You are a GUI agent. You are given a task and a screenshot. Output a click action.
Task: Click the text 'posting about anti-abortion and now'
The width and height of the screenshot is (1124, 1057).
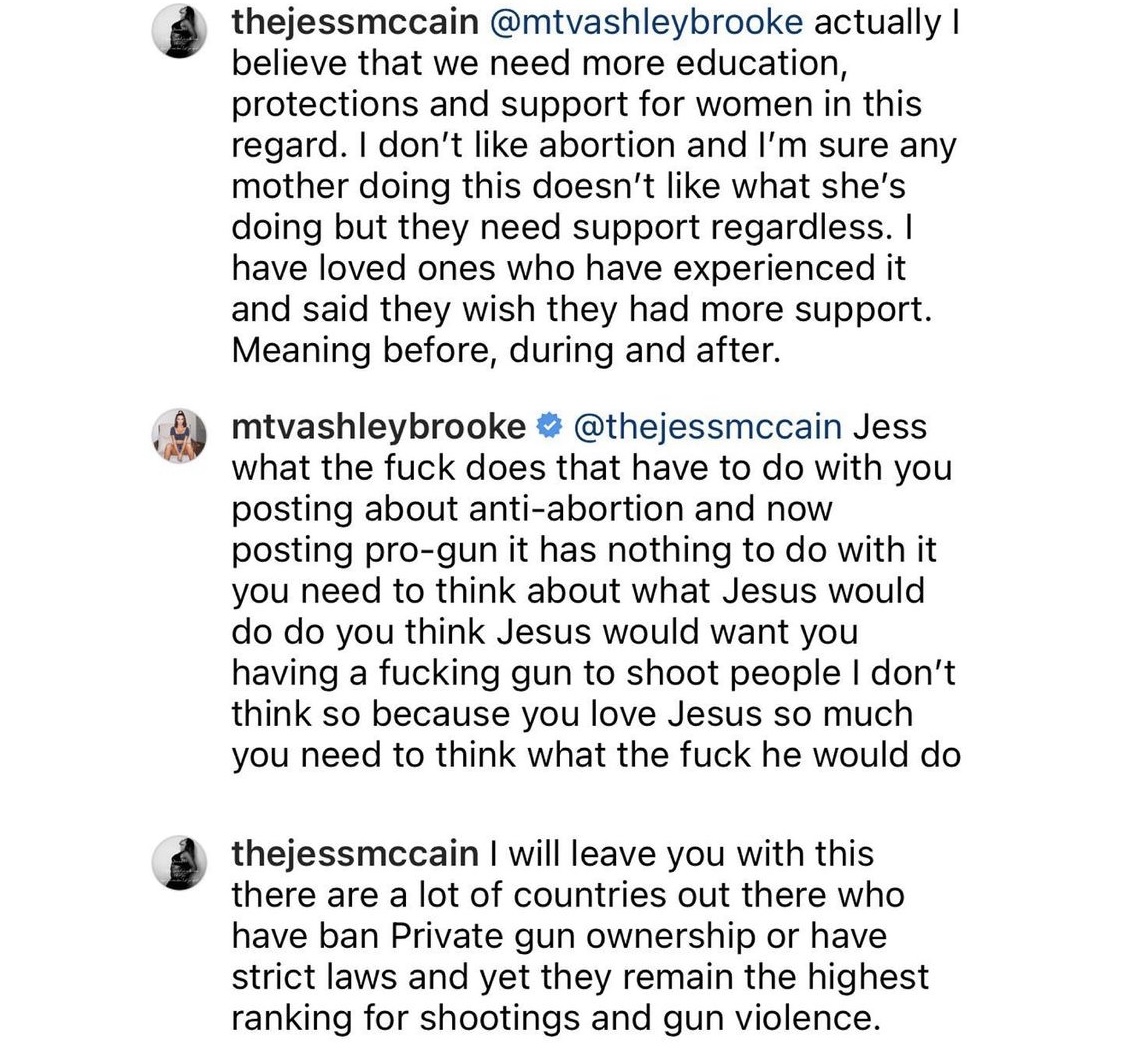pyautogui.click(x=532, y=509)
